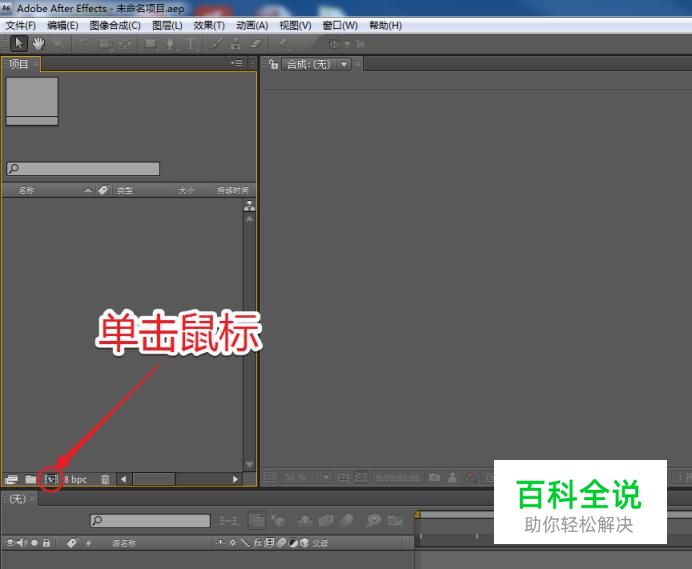Toggle motion blur in timeline
Image resolution: width=692 pixels, height=569 pixels.
point(347,520)
